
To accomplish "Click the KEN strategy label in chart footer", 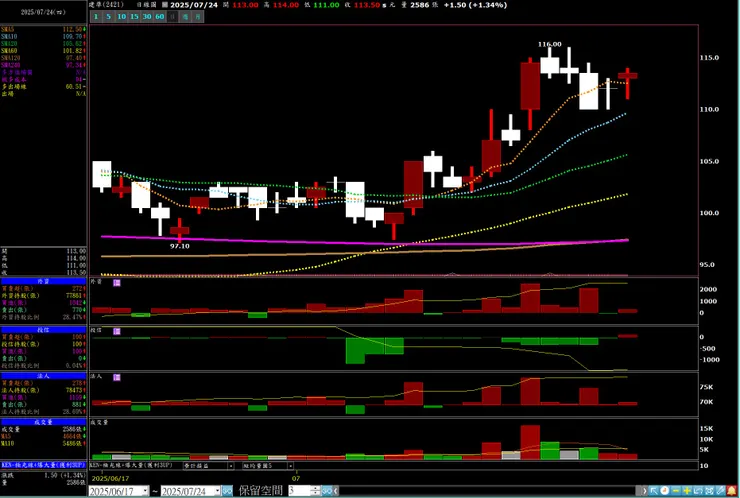I will (131, 465).
